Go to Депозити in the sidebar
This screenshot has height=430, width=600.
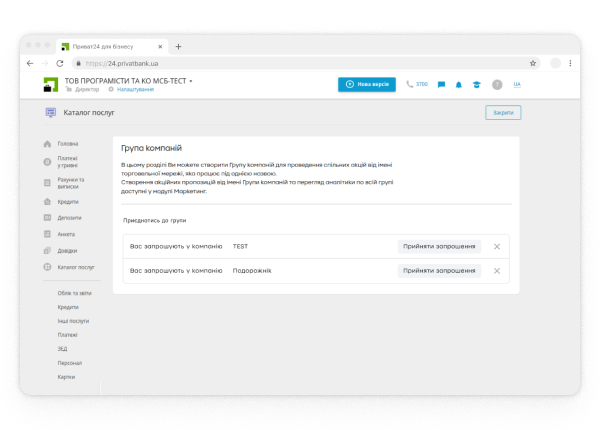[x=69, y=217]
